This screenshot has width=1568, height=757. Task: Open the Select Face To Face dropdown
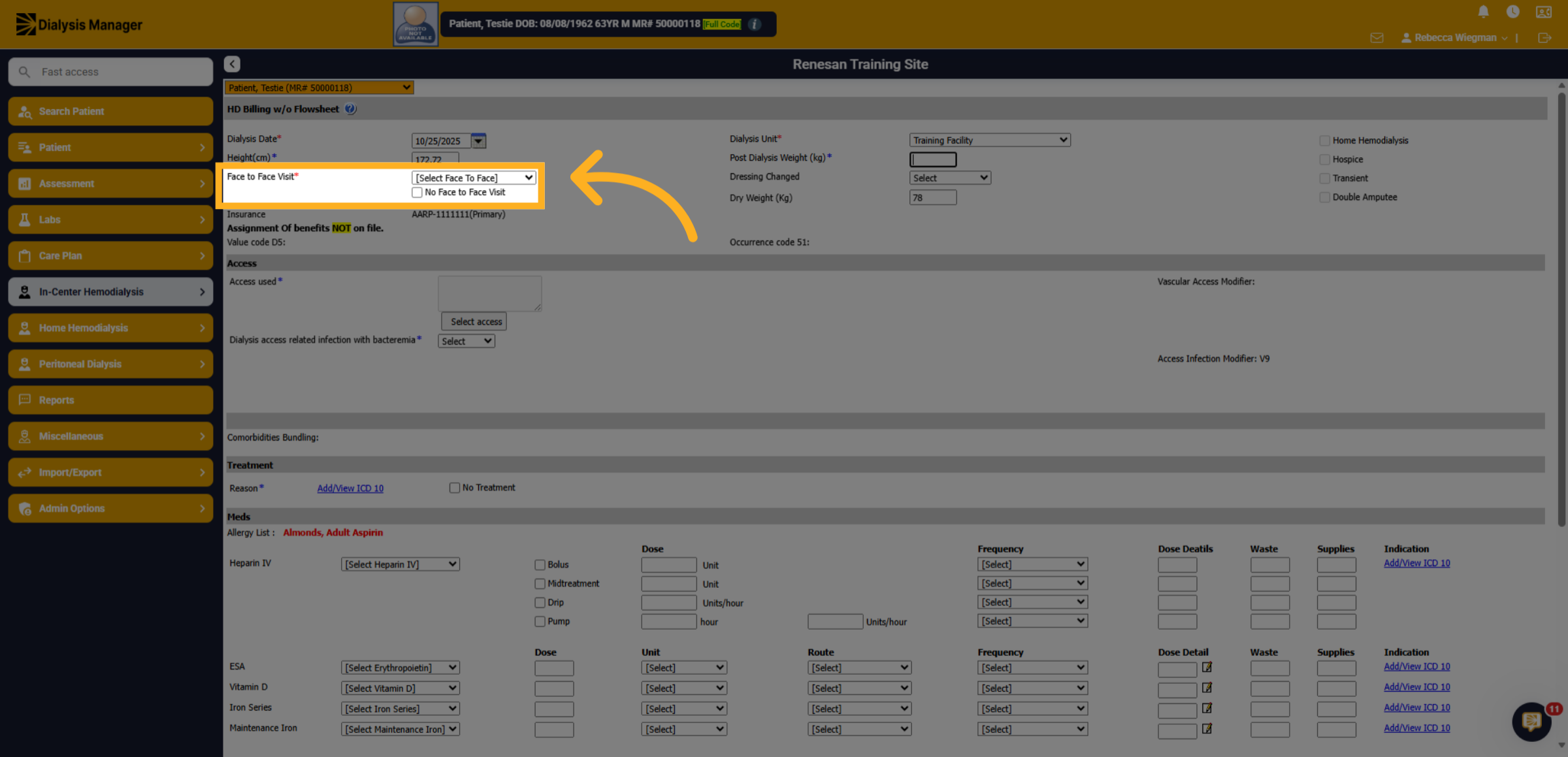474,178
